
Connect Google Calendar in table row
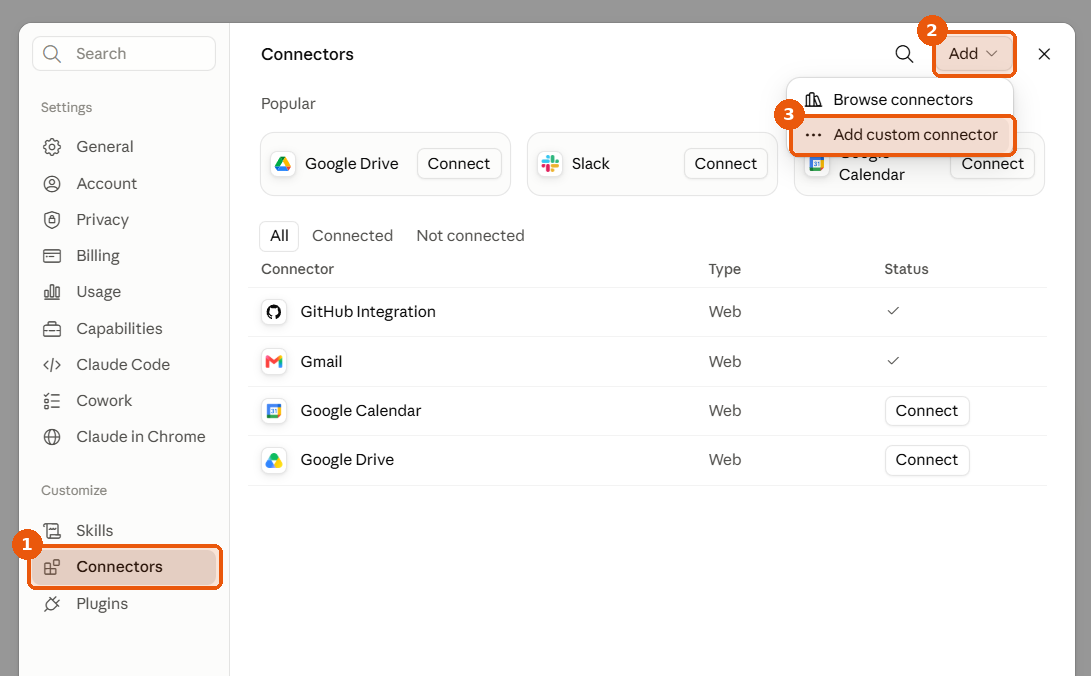point(927,411)
